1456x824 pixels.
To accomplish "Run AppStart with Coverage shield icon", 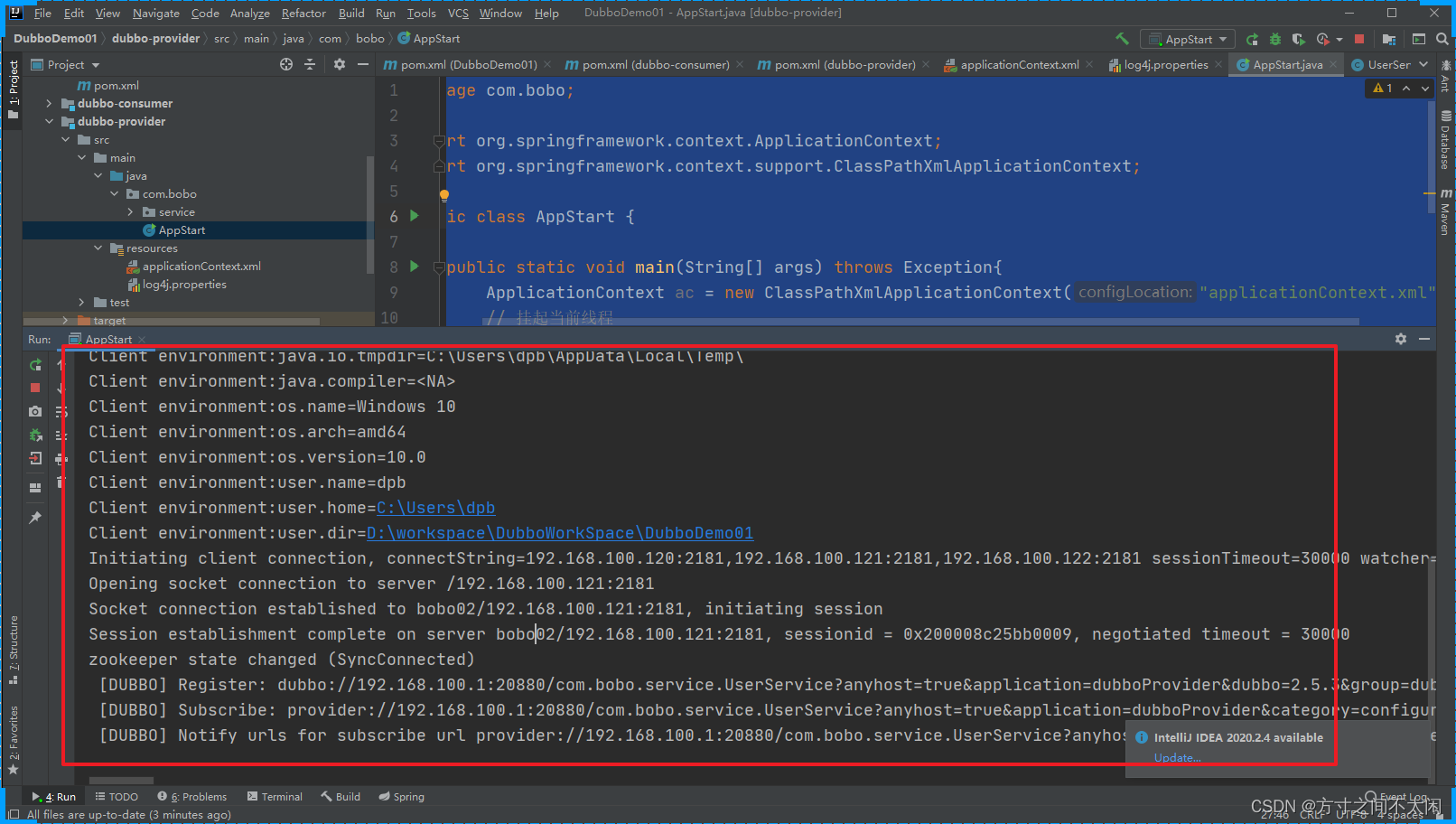I will (x=1298, y=39).
